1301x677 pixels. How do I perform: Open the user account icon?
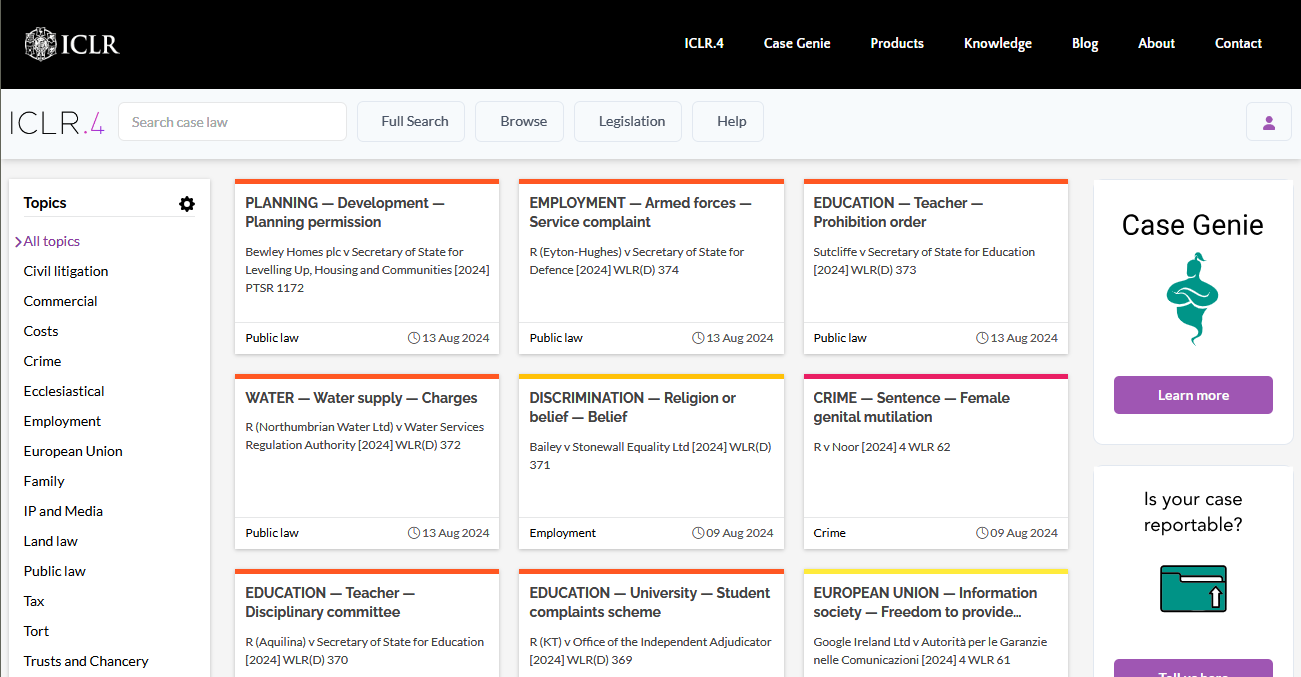click(1268, 122)
